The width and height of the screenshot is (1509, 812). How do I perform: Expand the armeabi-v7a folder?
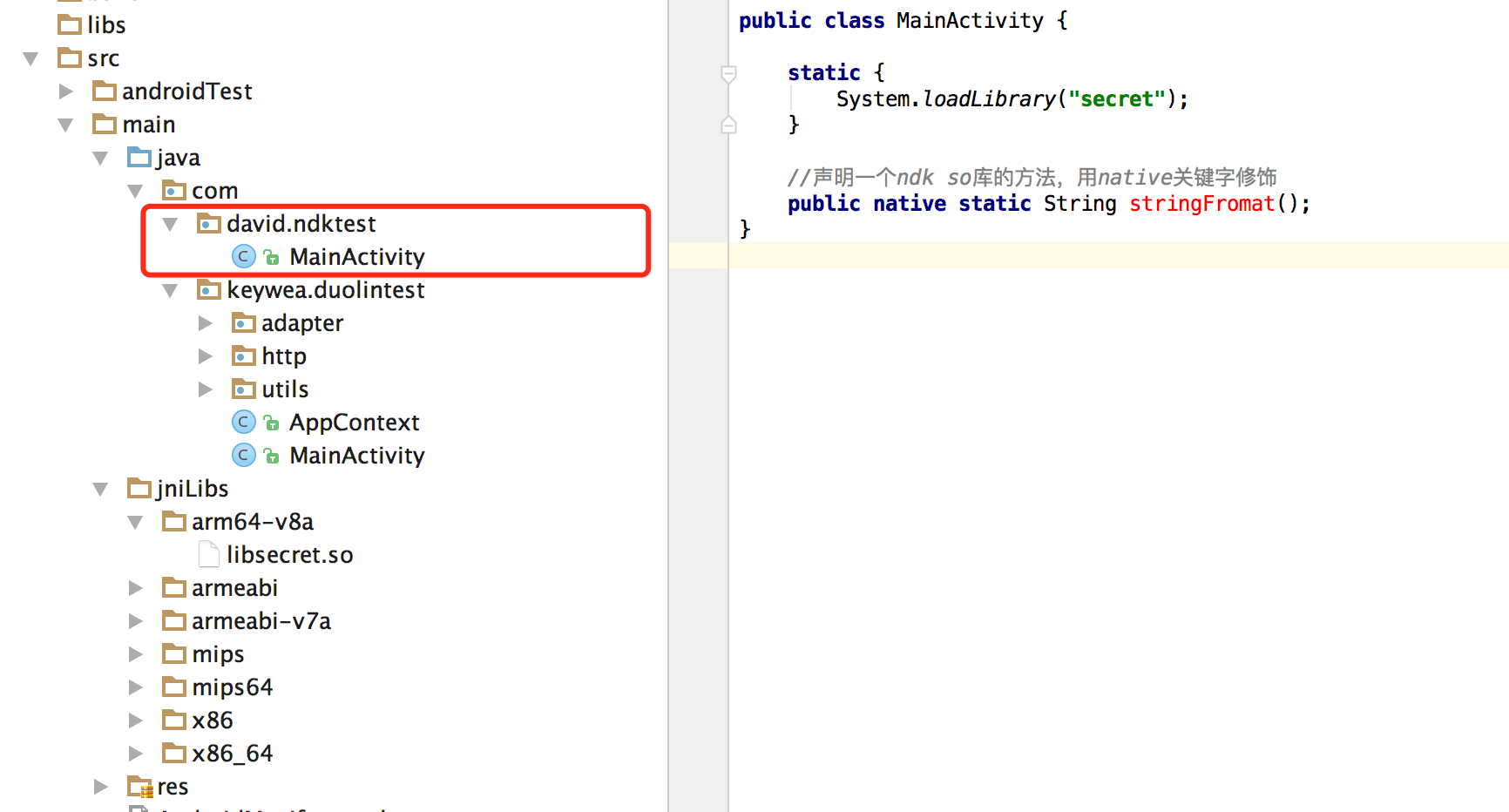(136, 621)
